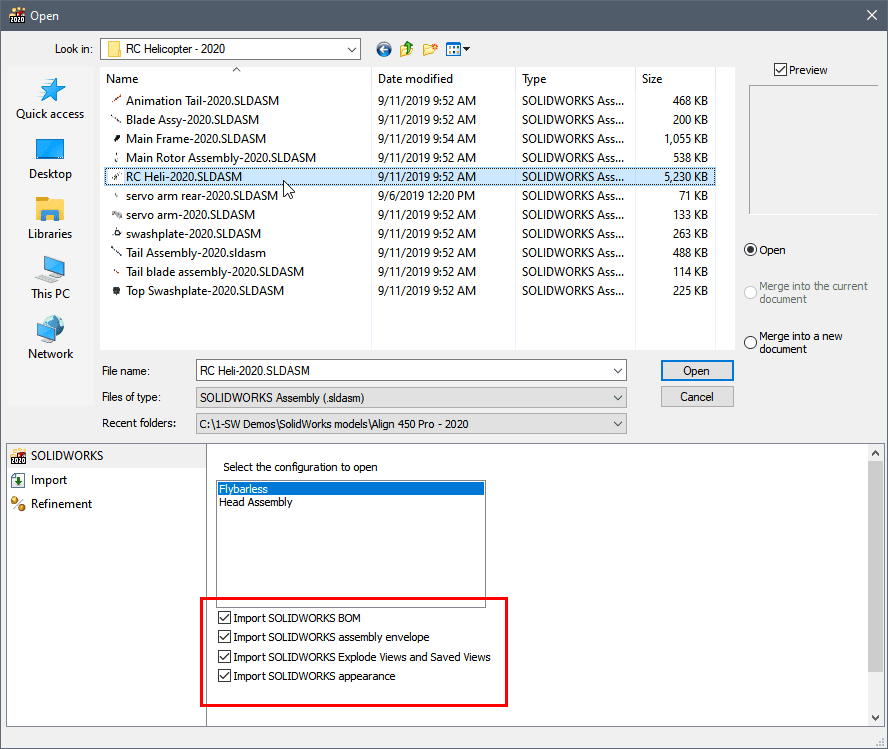Click the Tail blade assembly-2020 file icon
Viewport: 888px width, 749px height.
coord(116,272)
